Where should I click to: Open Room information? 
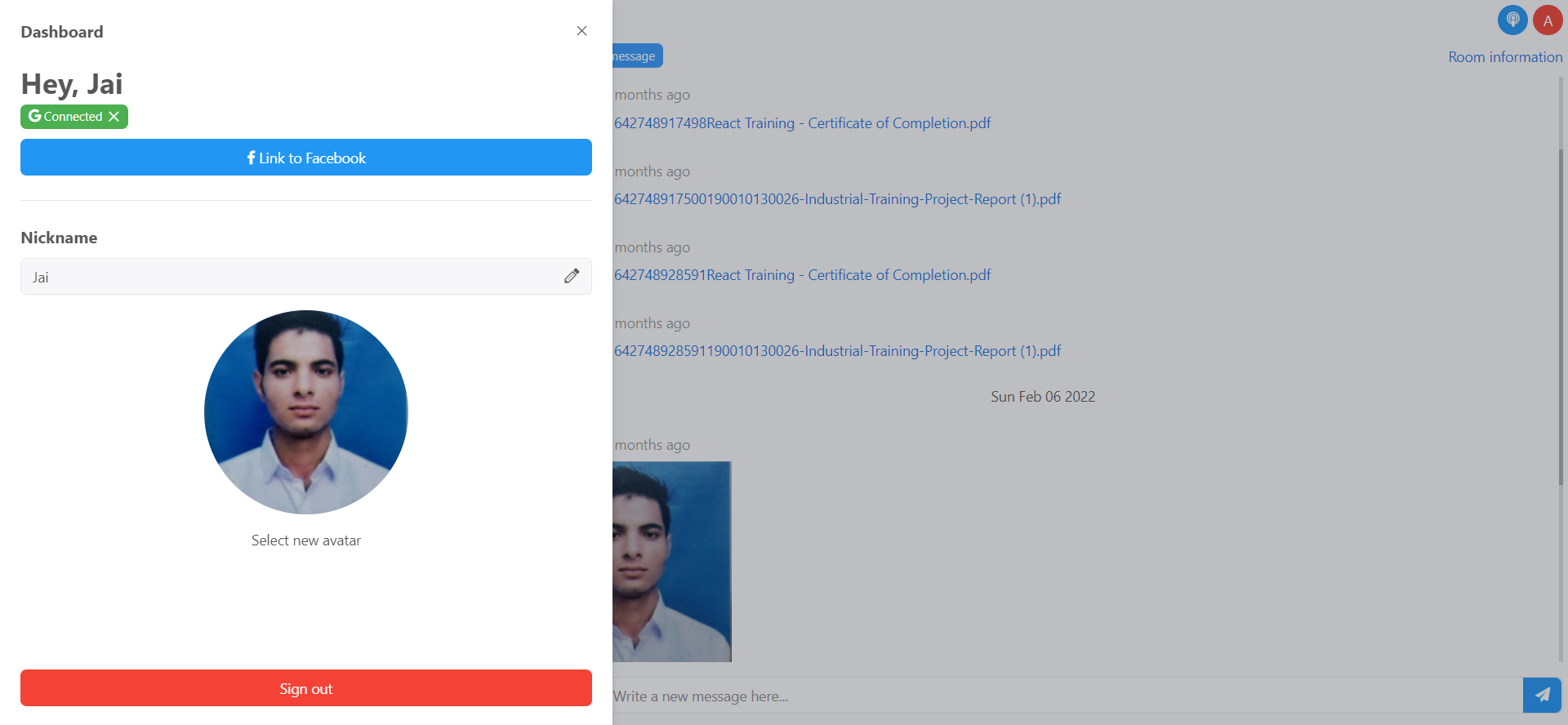click(x=1504, y=57)
